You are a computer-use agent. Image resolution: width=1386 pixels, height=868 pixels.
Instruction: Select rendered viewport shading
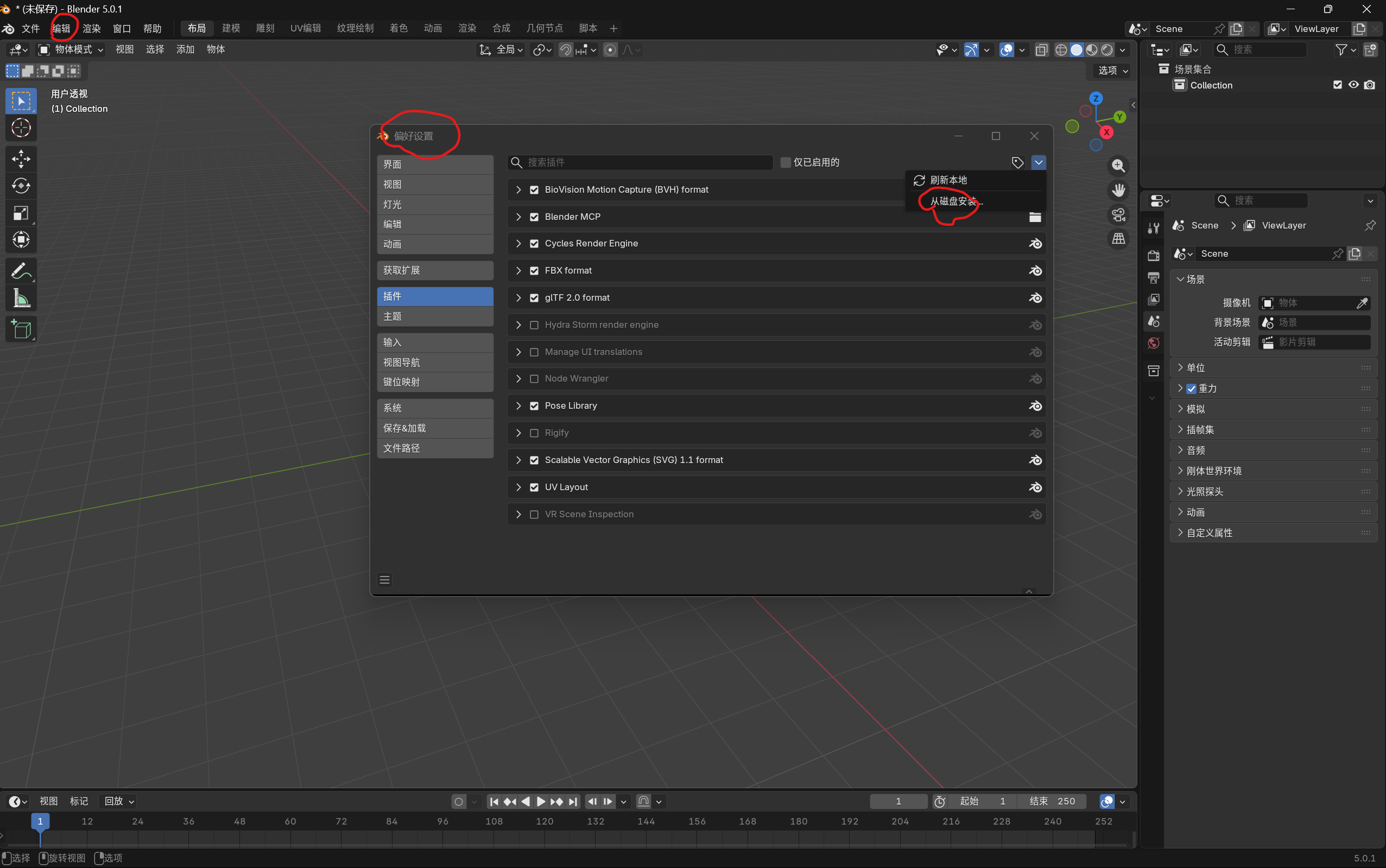click(1107, 50)
